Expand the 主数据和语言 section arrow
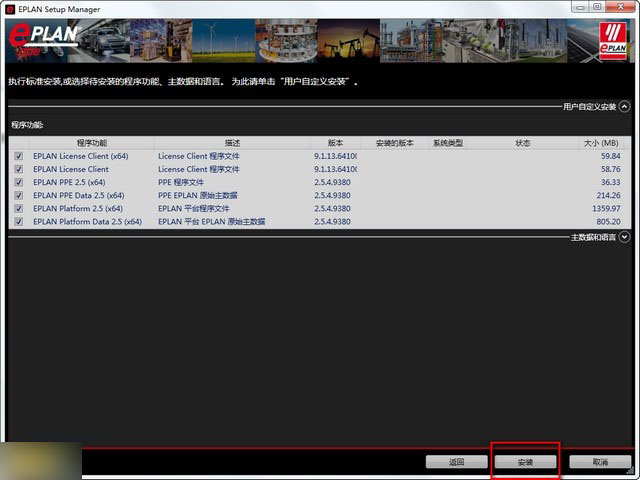Screen dimensions: 640x480 tap(624, 237)
